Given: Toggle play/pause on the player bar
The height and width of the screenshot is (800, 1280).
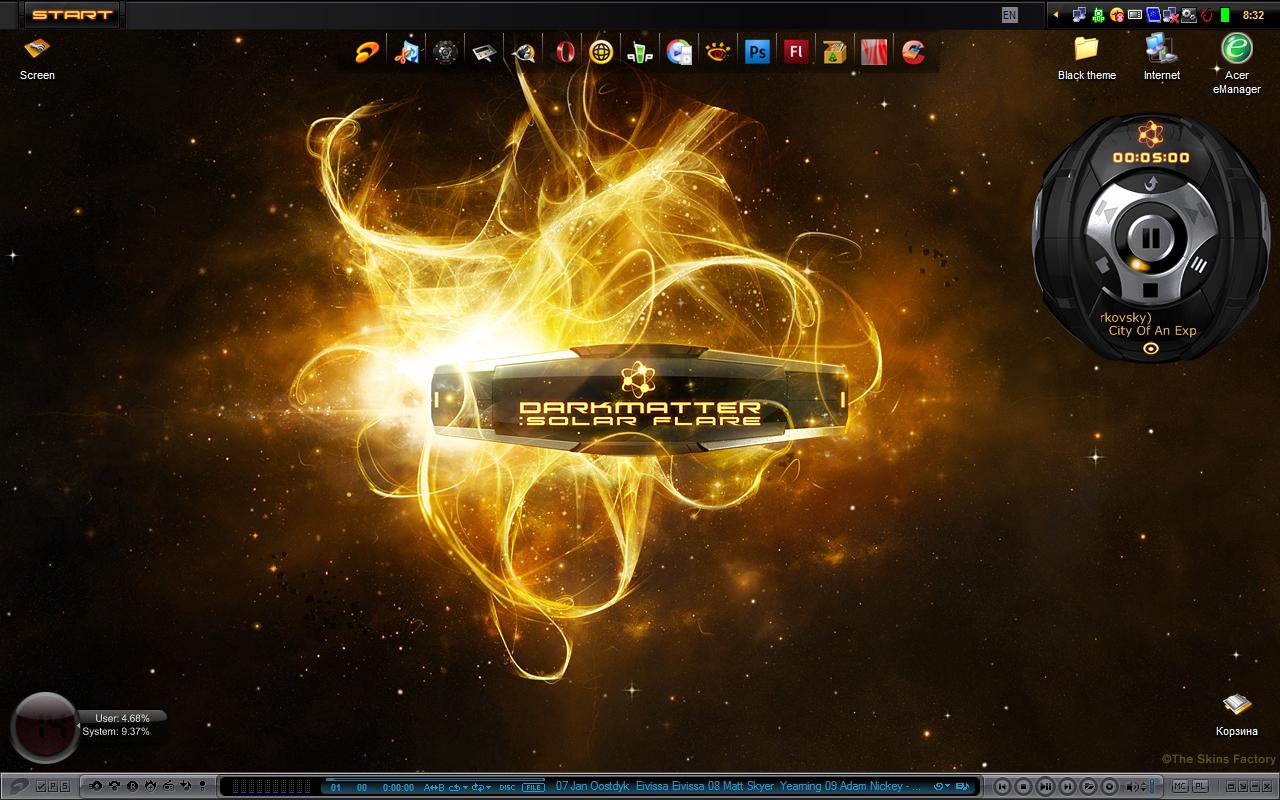Looking at the screenshot, I should tap(1045, 787).
